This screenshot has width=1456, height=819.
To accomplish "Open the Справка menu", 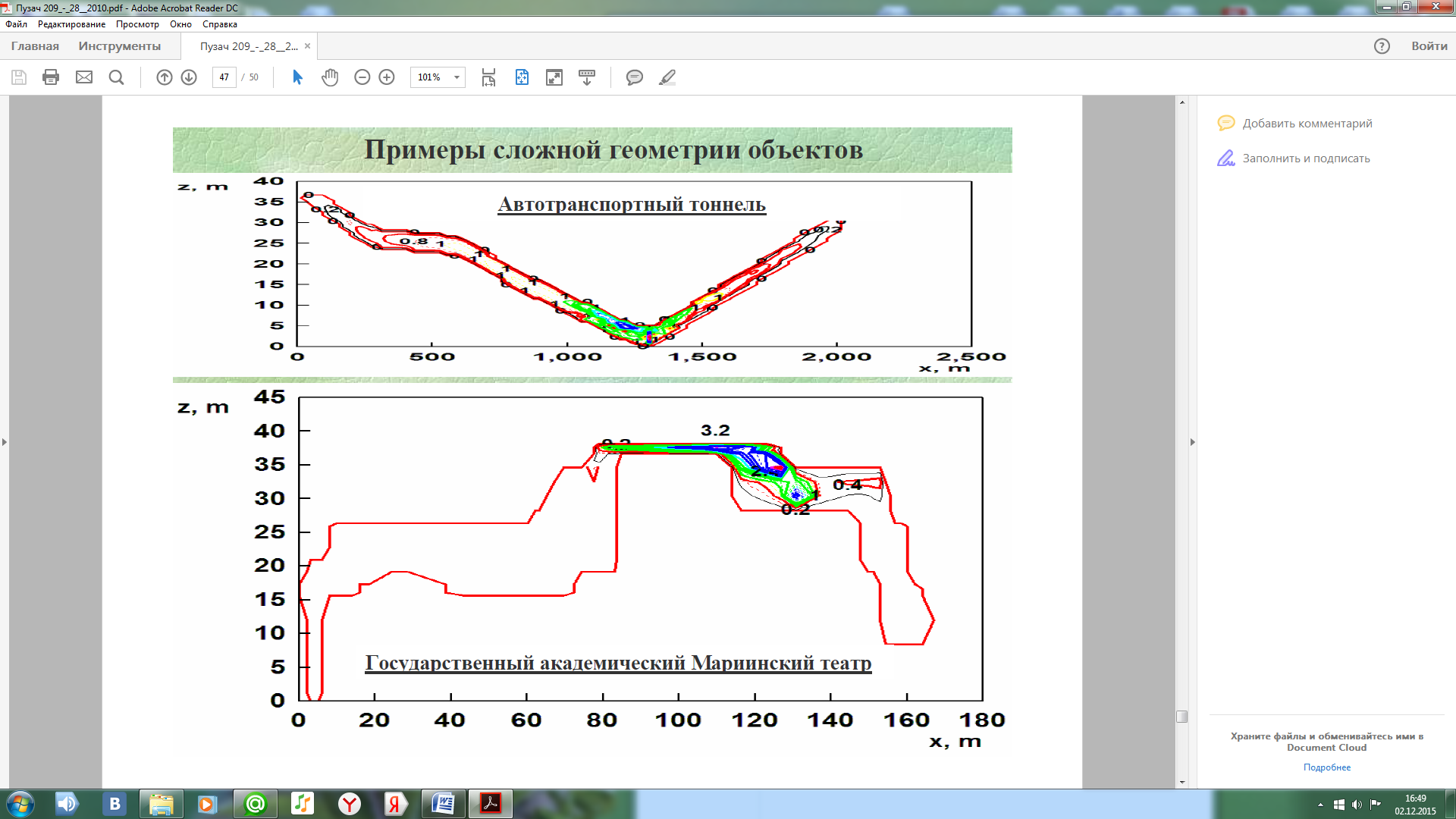I will point(220,24).
